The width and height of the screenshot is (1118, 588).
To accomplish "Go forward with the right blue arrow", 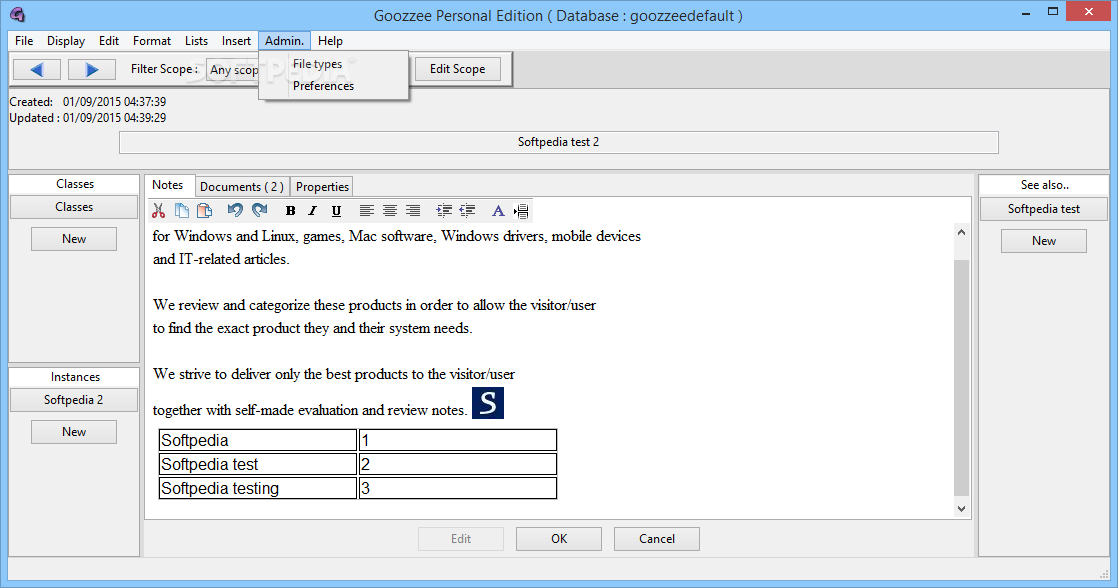I will pos(91,69).
